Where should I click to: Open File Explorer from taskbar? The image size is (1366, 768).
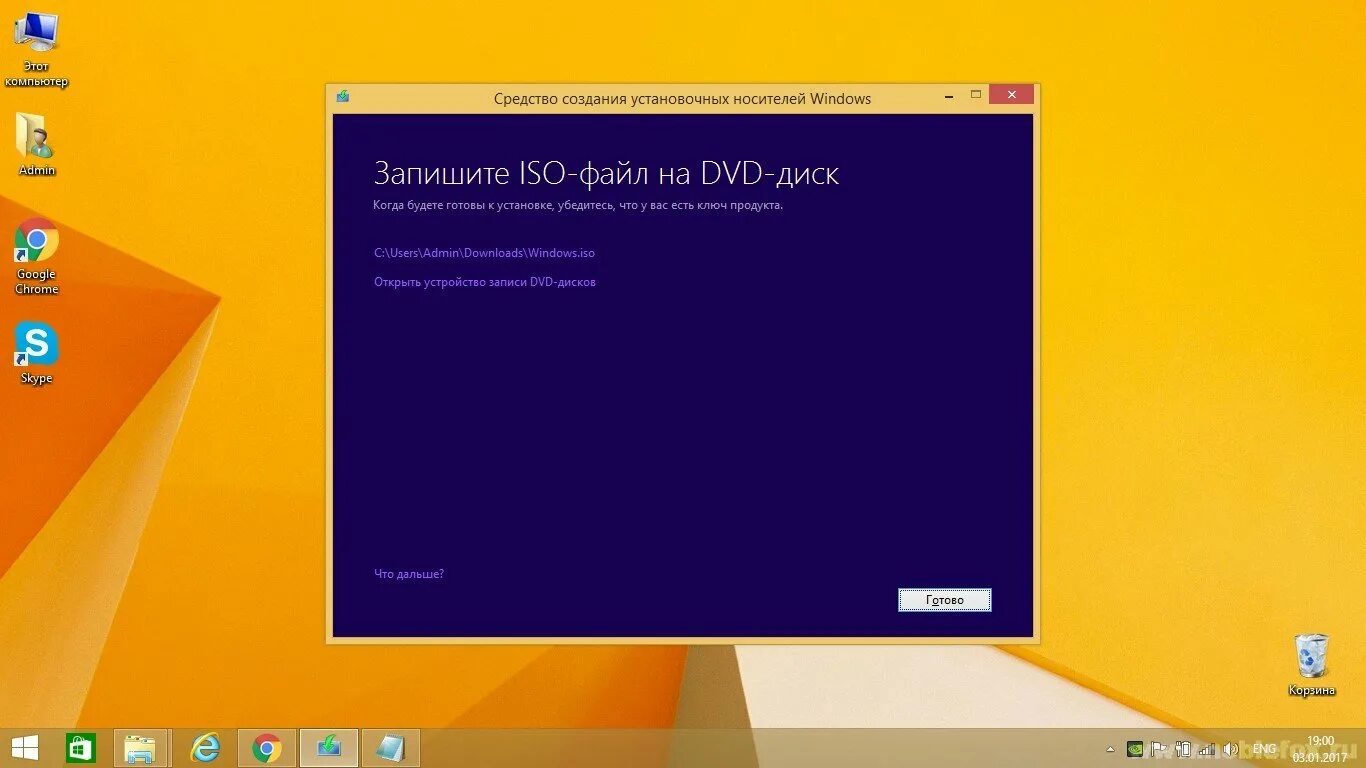pos(140,748)
